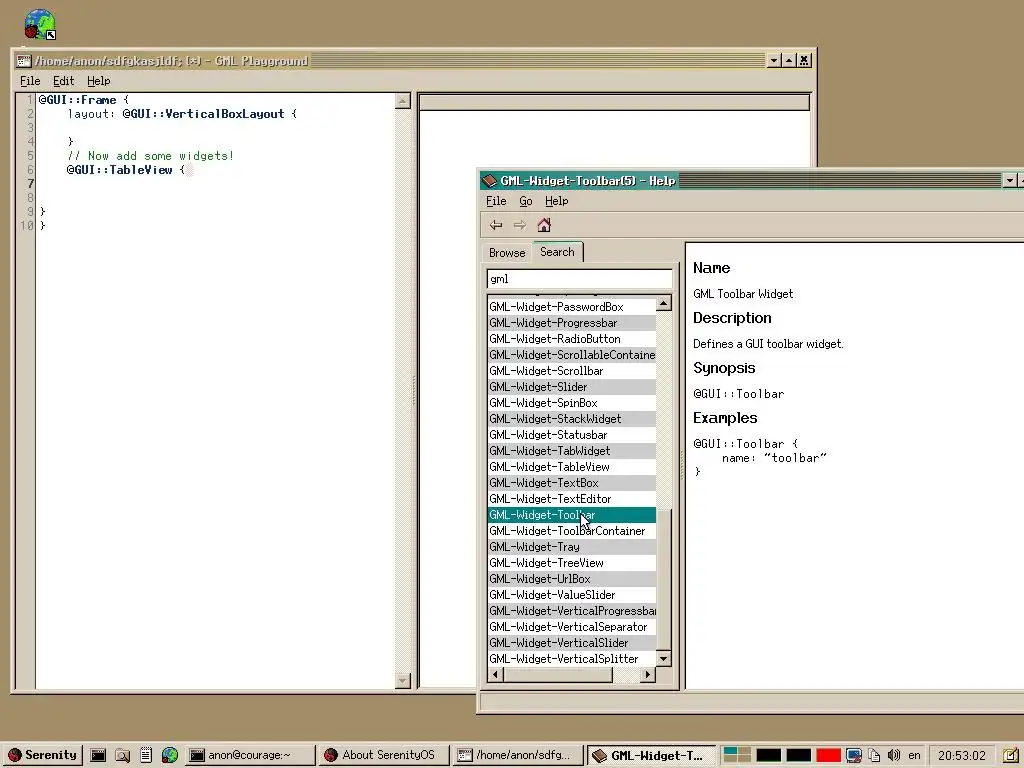Launch Browser globe from taskbar quick launch
Image resolution: width=1024 pixels, height=768 pixels.
[x=170, y=756]
